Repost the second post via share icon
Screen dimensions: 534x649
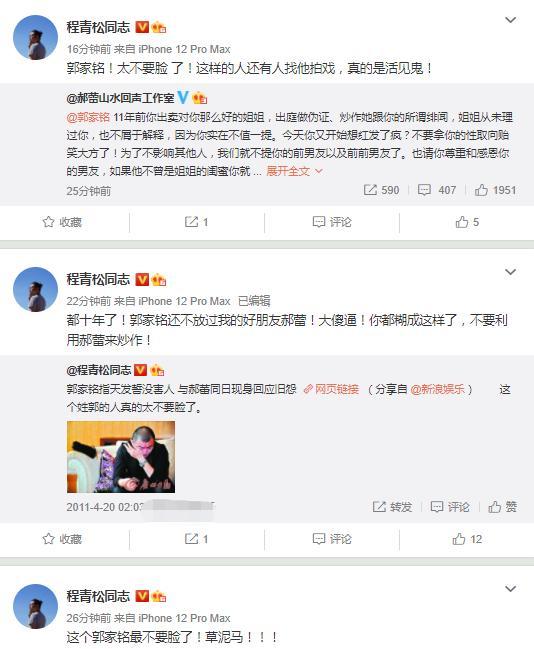click(x=196, y=539)
